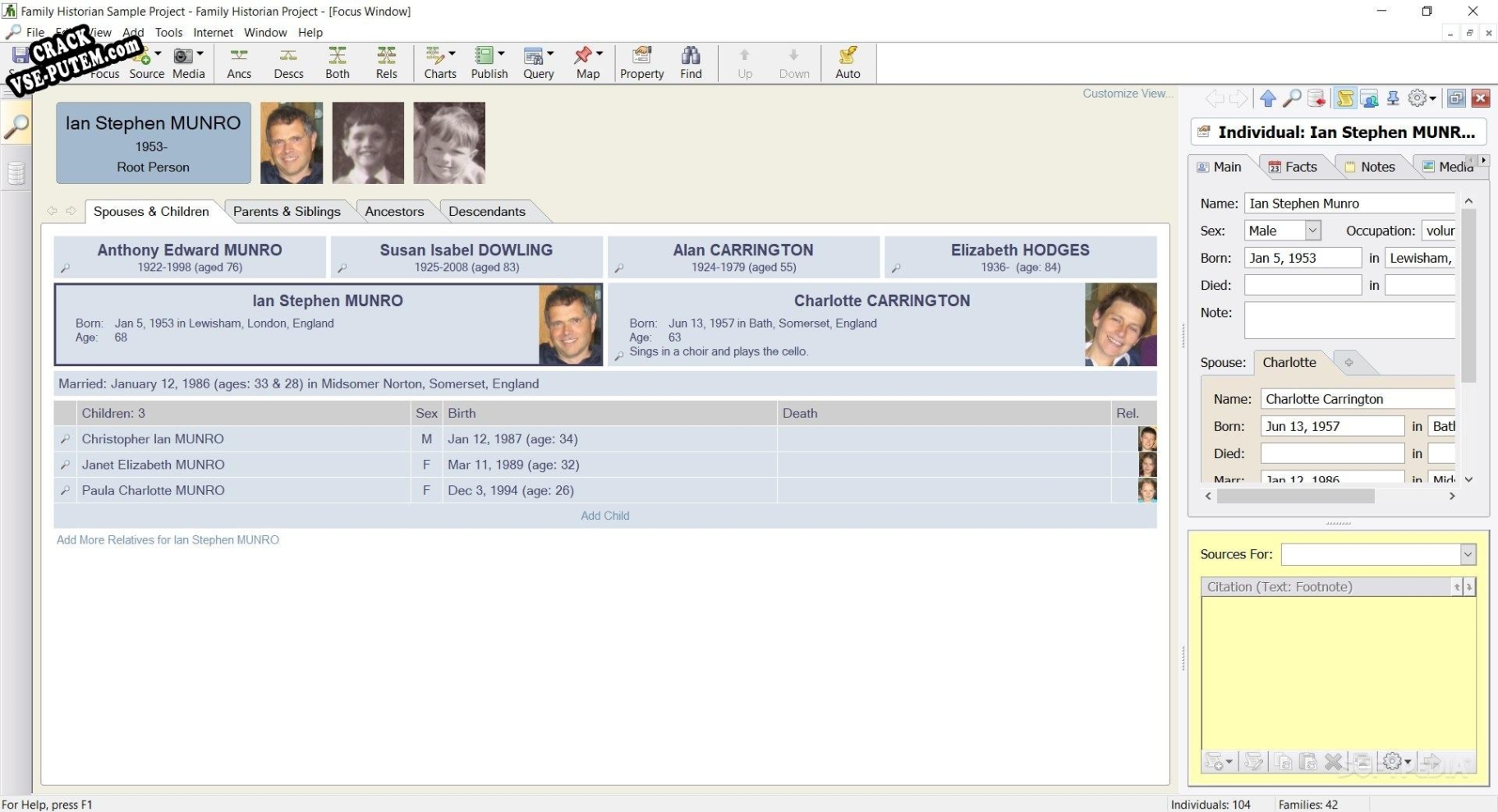Expand the Sources For dropdown
The height and width of the screenshot is (812, 1498).
click(1468, 555)
